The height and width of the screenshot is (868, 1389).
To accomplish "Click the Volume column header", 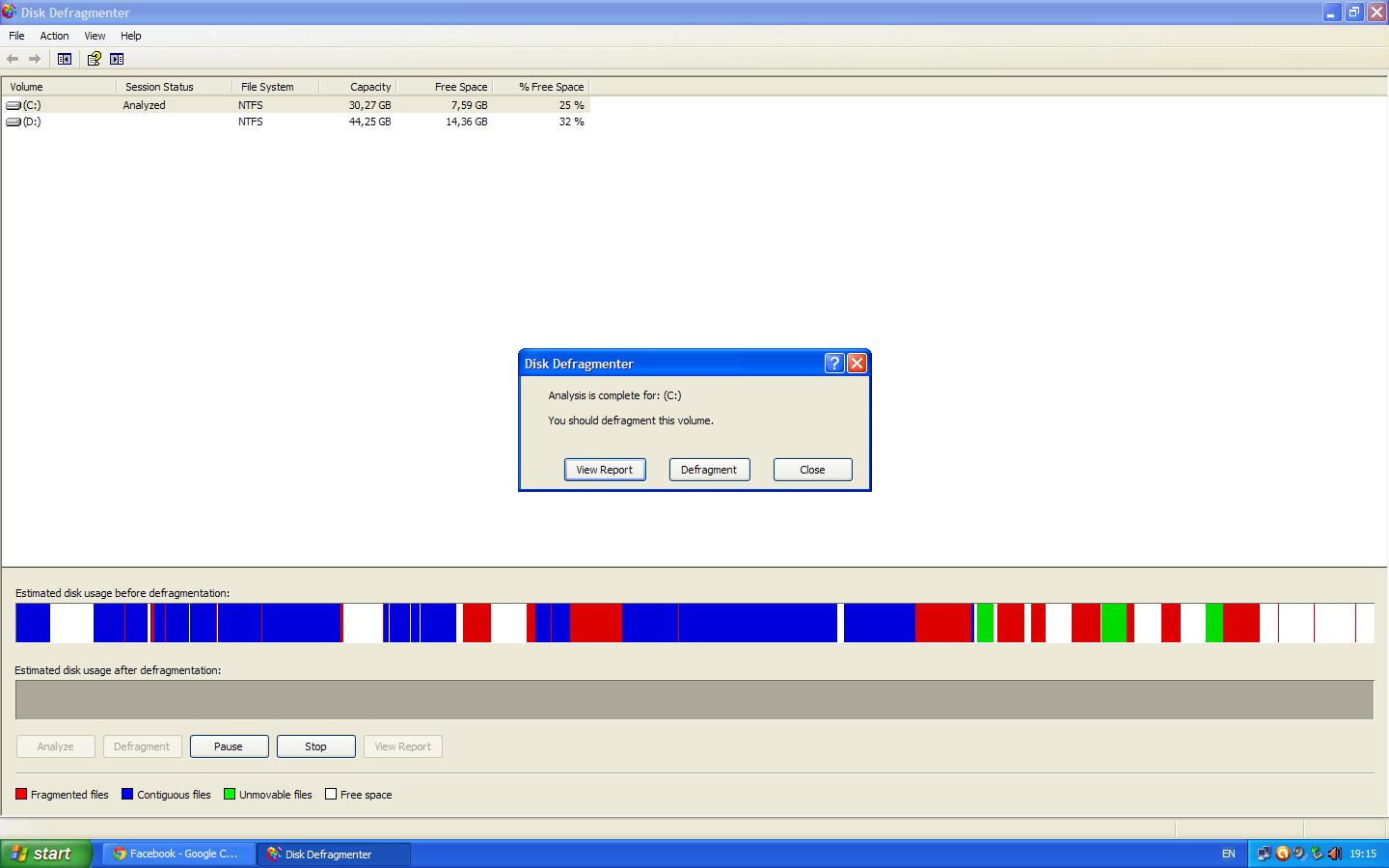I will point(60,87).
